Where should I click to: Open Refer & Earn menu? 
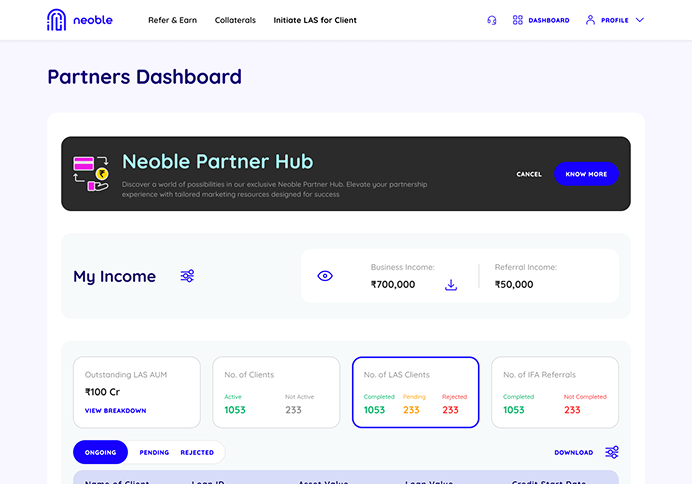pos(173,20)
